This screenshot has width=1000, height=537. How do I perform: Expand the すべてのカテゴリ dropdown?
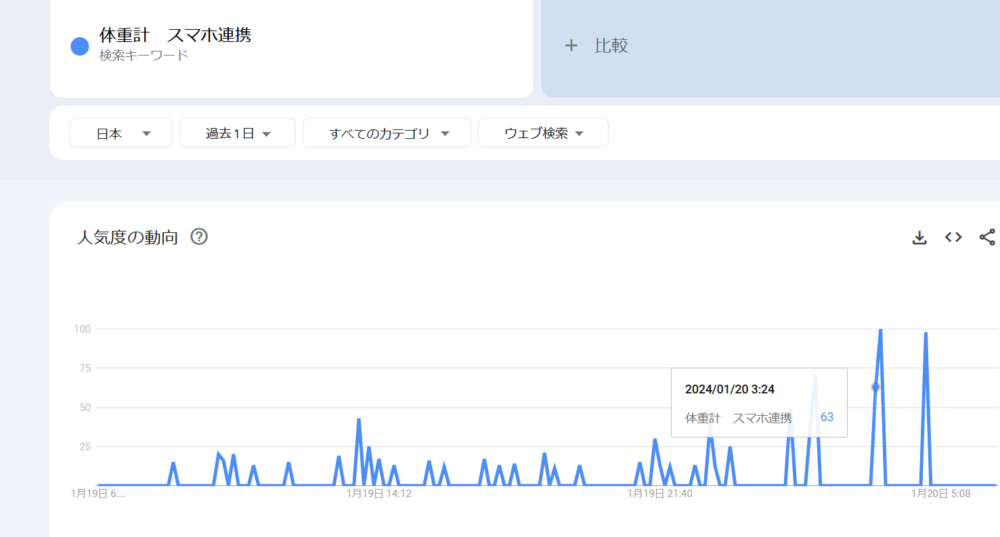[386, 133]
